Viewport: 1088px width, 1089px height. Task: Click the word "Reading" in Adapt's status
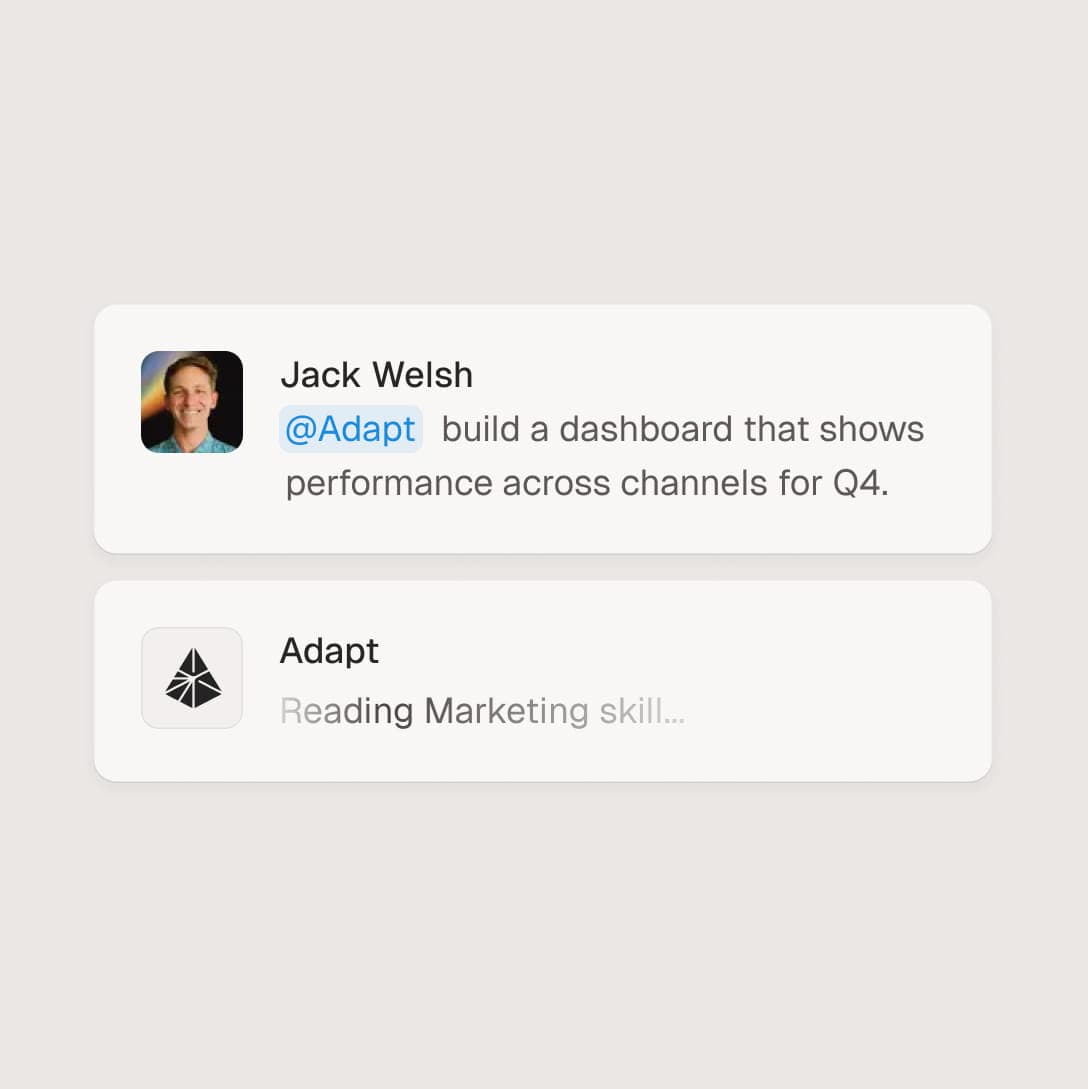[346, 711]
